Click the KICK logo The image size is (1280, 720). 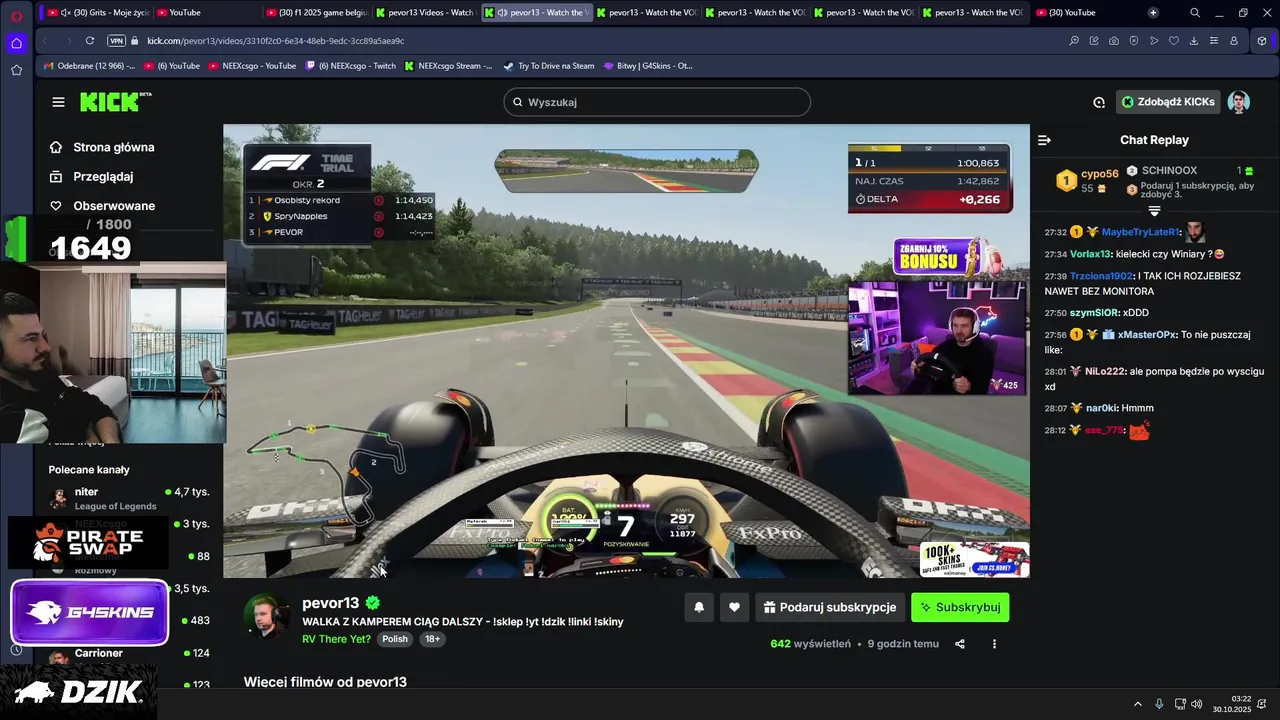pos(115,102)
